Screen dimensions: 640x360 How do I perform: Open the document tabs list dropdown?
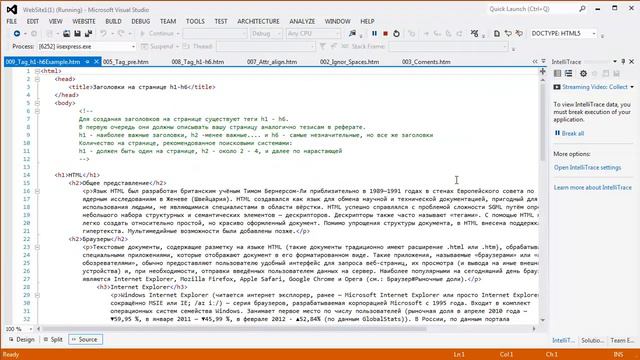(543, 61)
